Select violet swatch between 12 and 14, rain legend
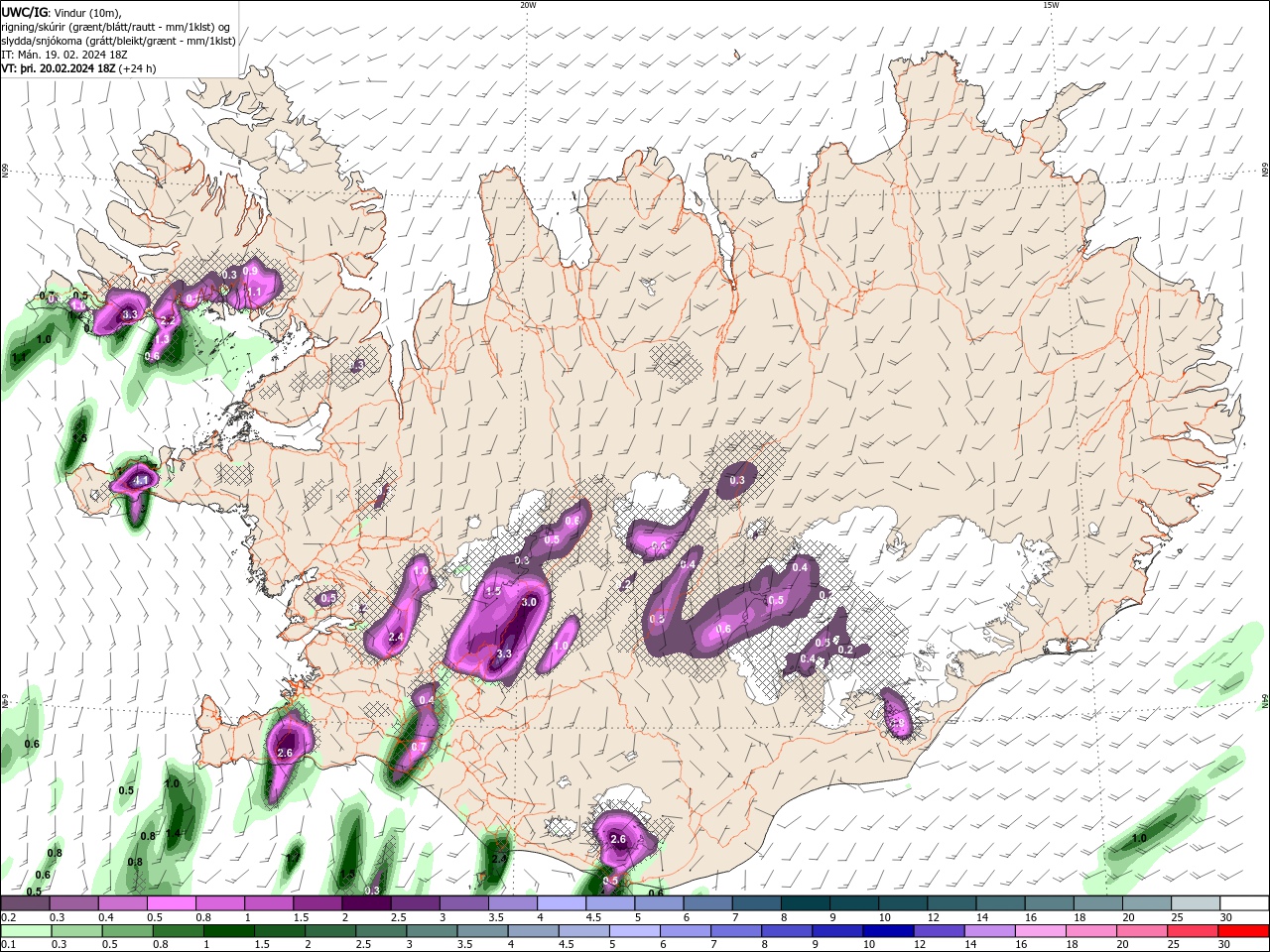Image resolution: width=1270 pixels, height=952 pixels. 939,931
